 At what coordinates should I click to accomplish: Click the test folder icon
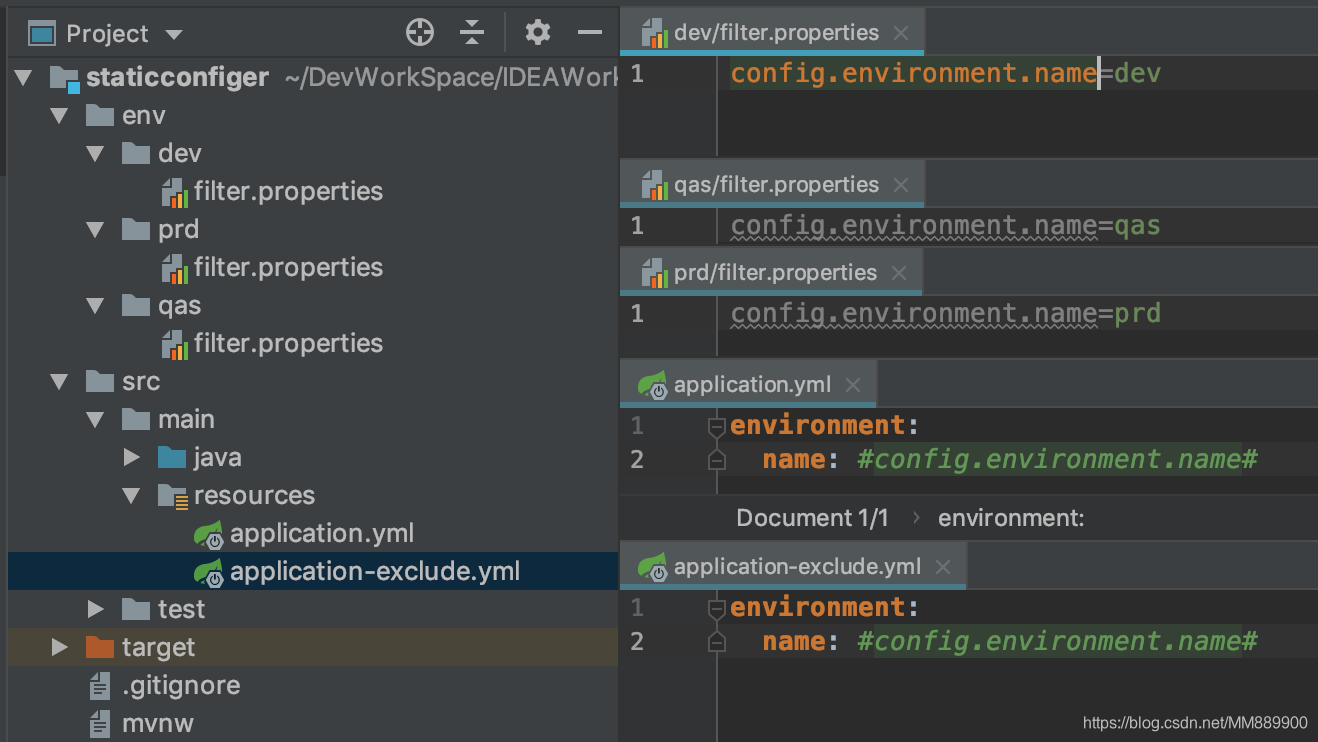click(136, 609)
